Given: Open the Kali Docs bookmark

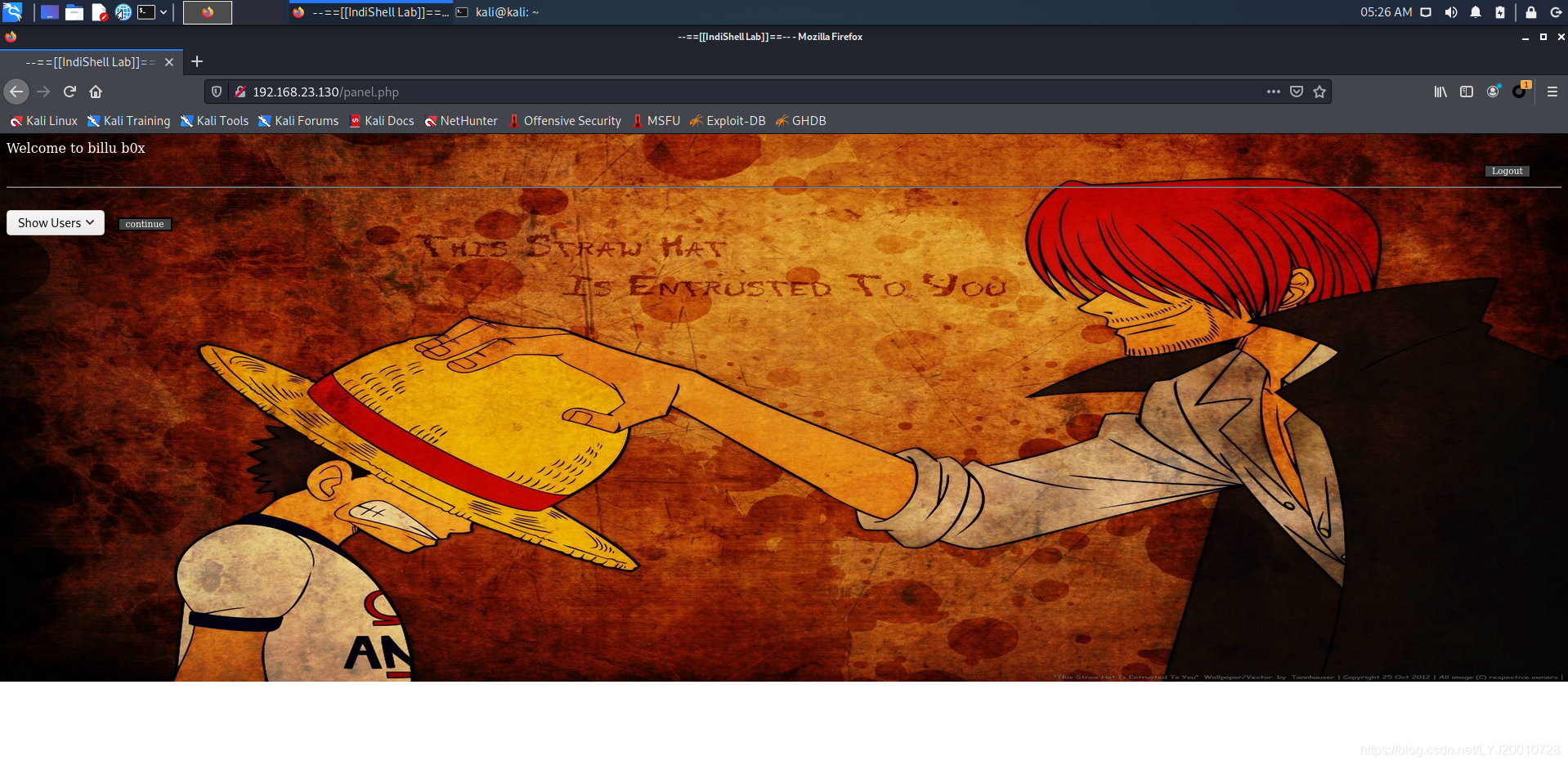Looking at the screenshot, I should pyautogui.click(x=382, y=121).
